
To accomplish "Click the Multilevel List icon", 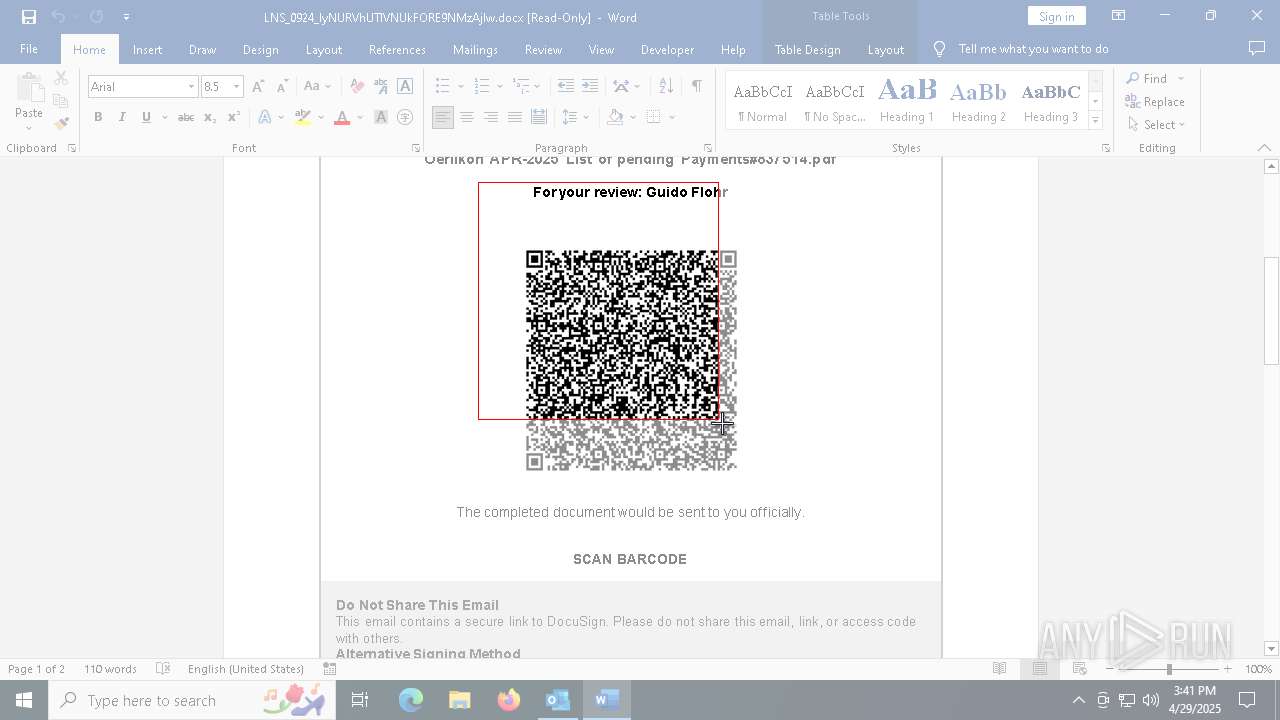I will coord(521,86).
